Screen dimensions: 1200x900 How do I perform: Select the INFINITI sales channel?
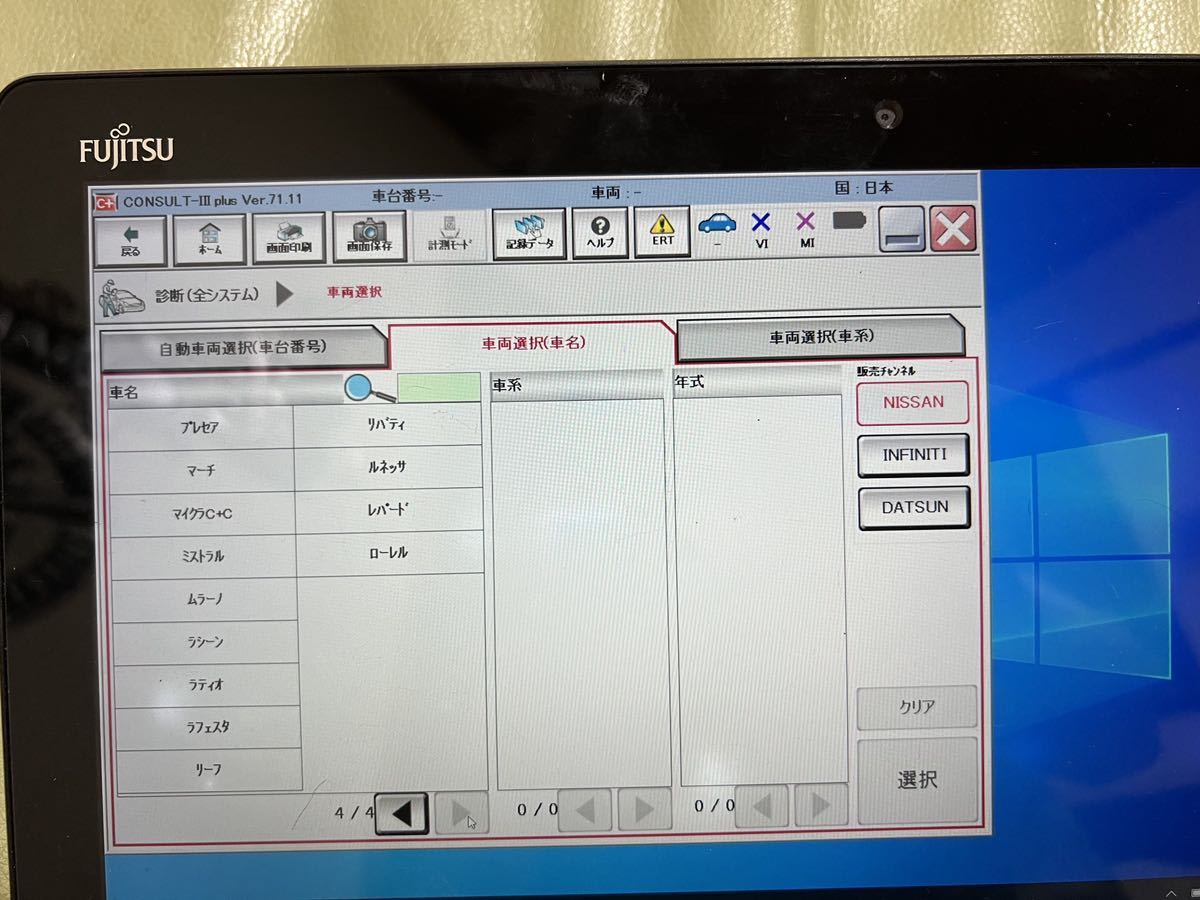click(914, 455)
